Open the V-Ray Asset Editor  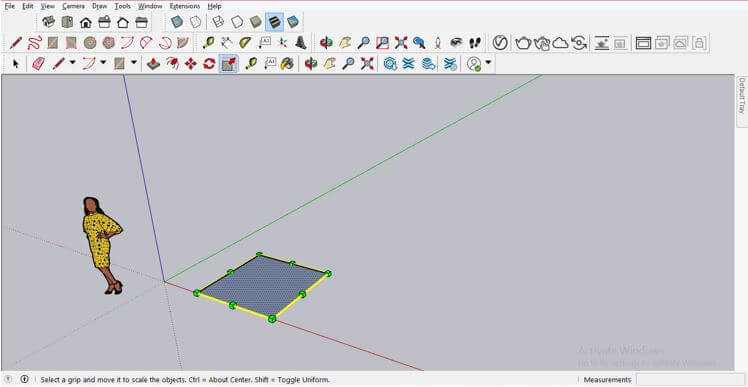pos(500,43)
